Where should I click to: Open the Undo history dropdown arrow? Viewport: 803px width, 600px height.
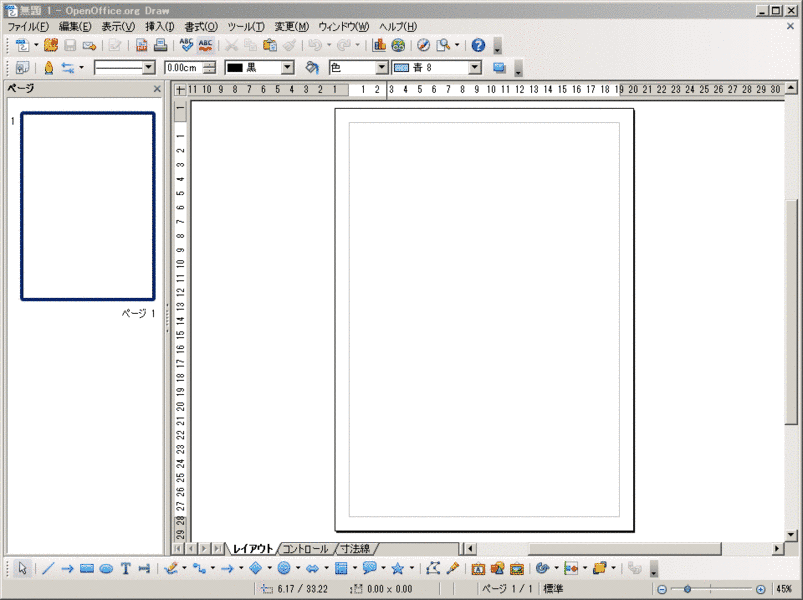329,46
